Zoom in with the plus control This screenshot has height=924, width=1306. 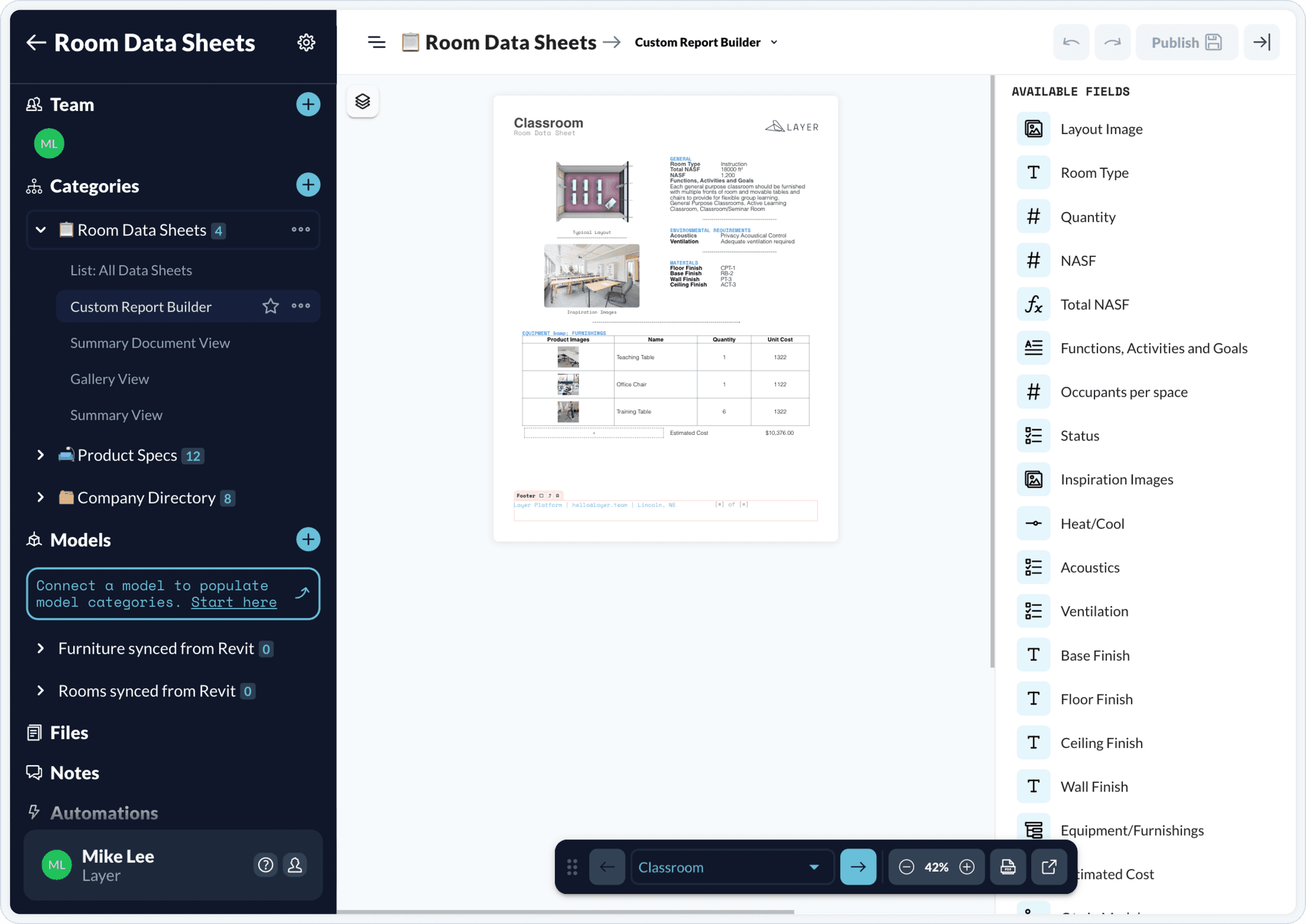coord(967,867)
